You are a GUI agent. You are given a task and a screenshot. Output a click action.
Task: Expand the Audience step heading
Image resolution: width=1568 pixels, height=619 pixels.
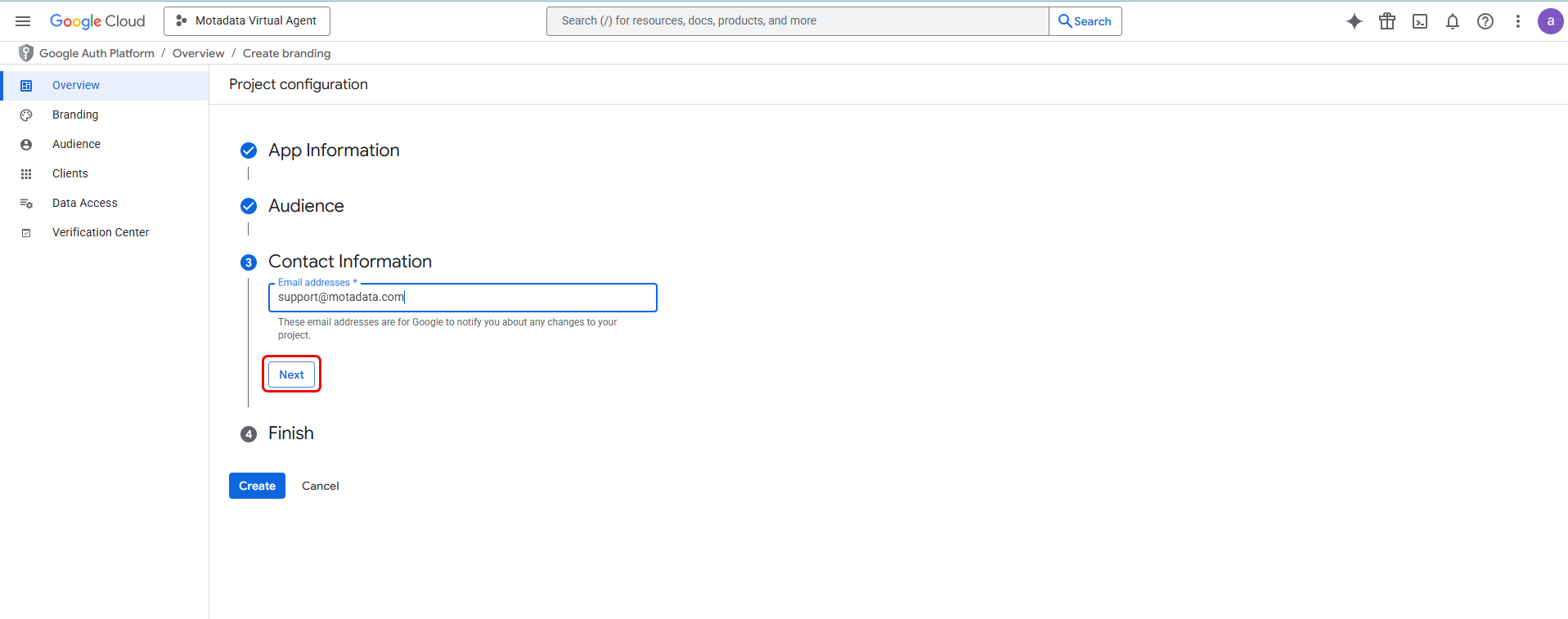306,206
